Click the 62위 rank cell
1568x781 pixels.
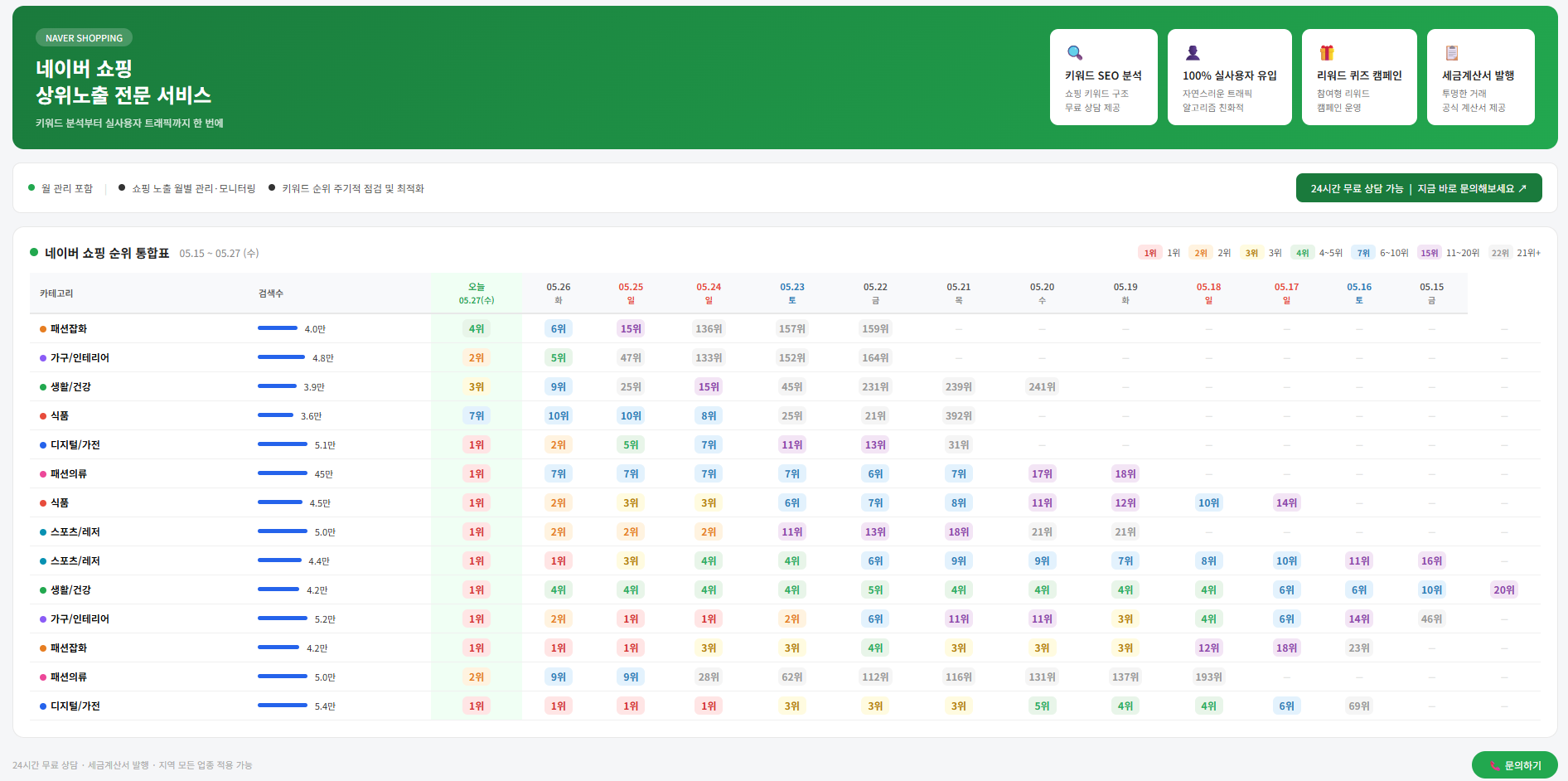792,677
